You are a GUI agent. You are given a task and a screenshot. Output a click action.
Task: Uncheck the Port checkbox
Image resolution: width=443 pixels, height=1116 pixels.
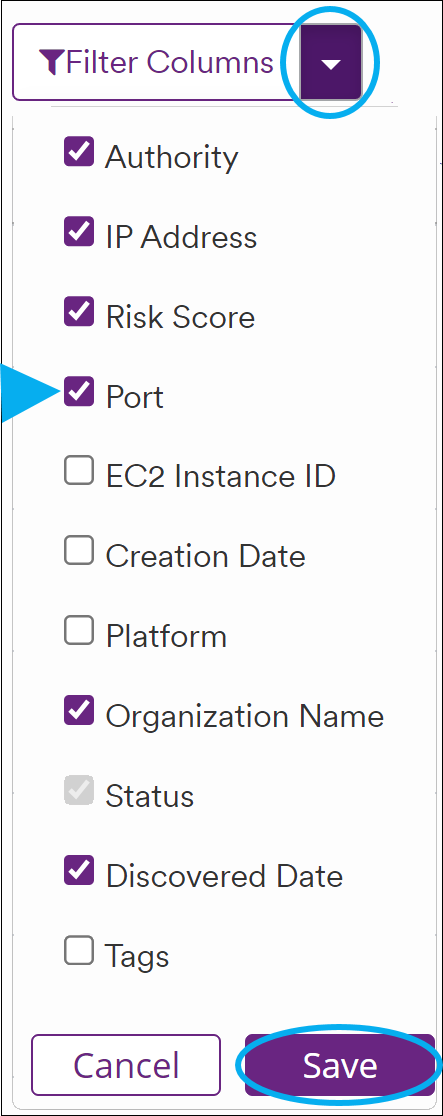[79, 391]
